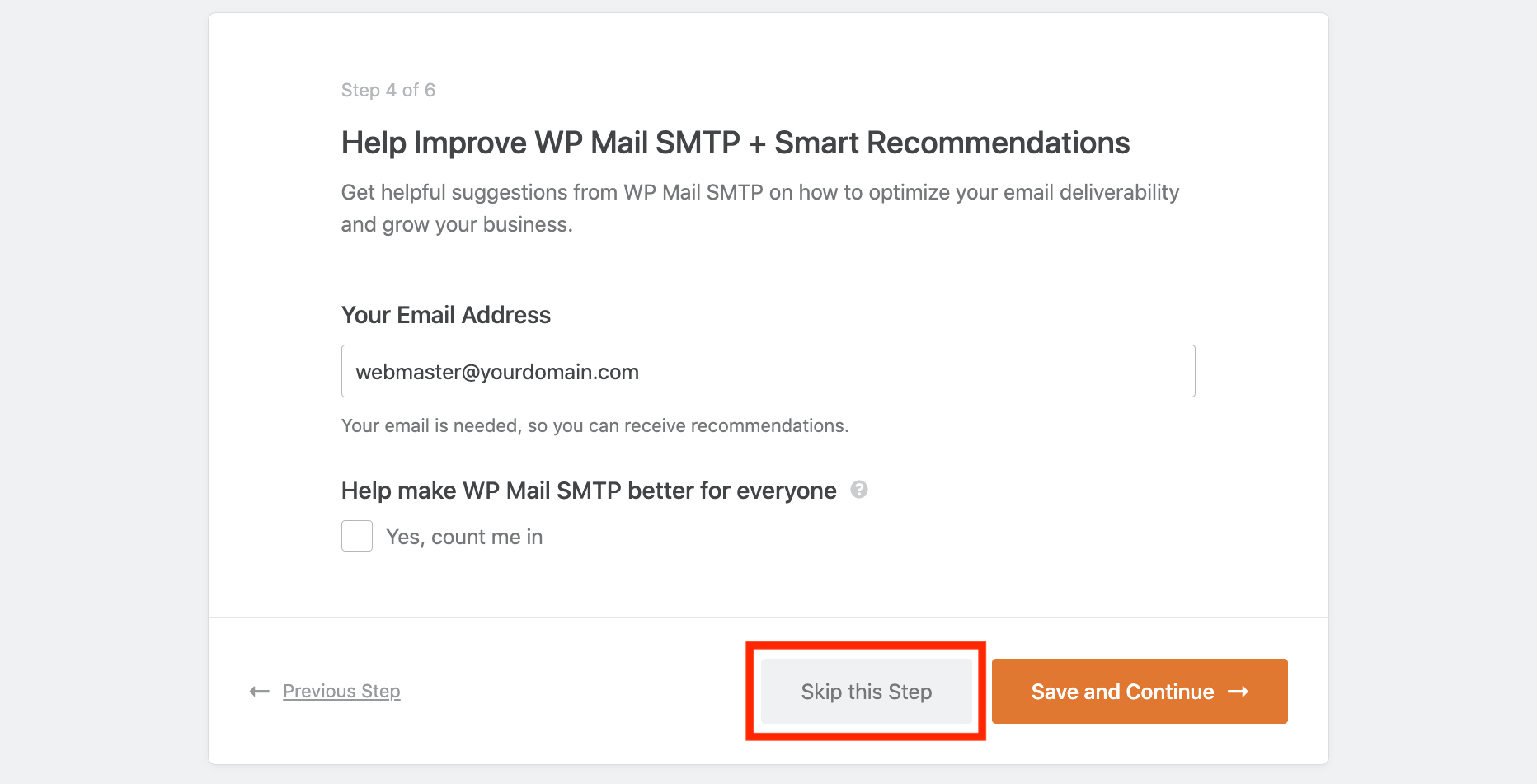Enable the usage tracking checkbox

pyautogui.click(x=357, y=536)
